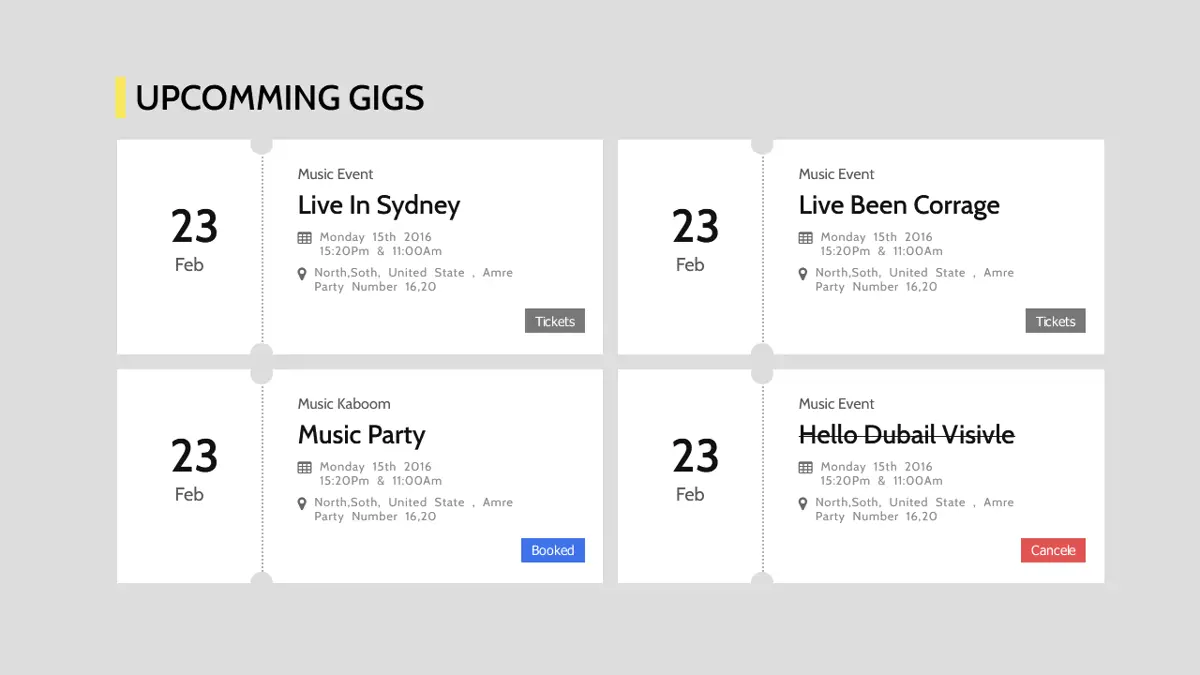This screenshot has height=675, width=1200.
Task: Click the location pin icon on Live In Sydney card
Action: click(301, 272)
